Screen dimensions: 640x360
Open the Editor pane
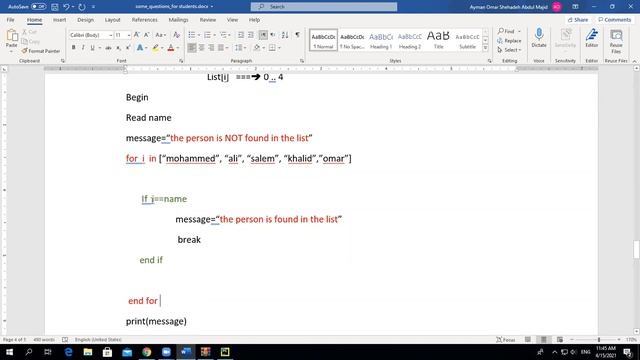coord(591,38)
